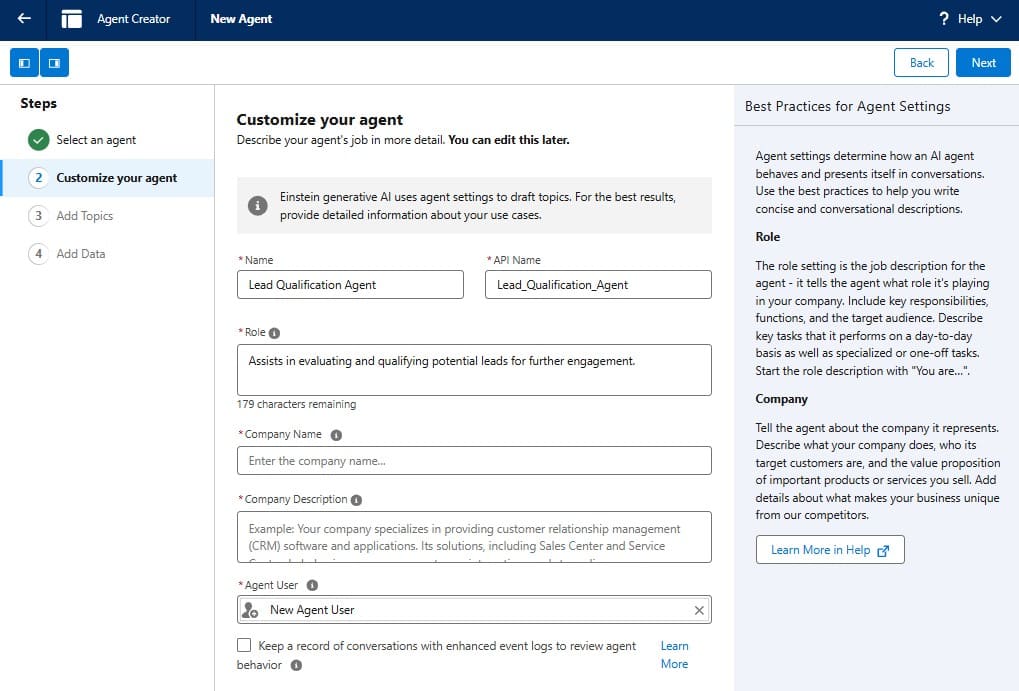This screenshot has width=1019, height=691.
Task: Clear the New Agent User selection
Action: [699, 610]
